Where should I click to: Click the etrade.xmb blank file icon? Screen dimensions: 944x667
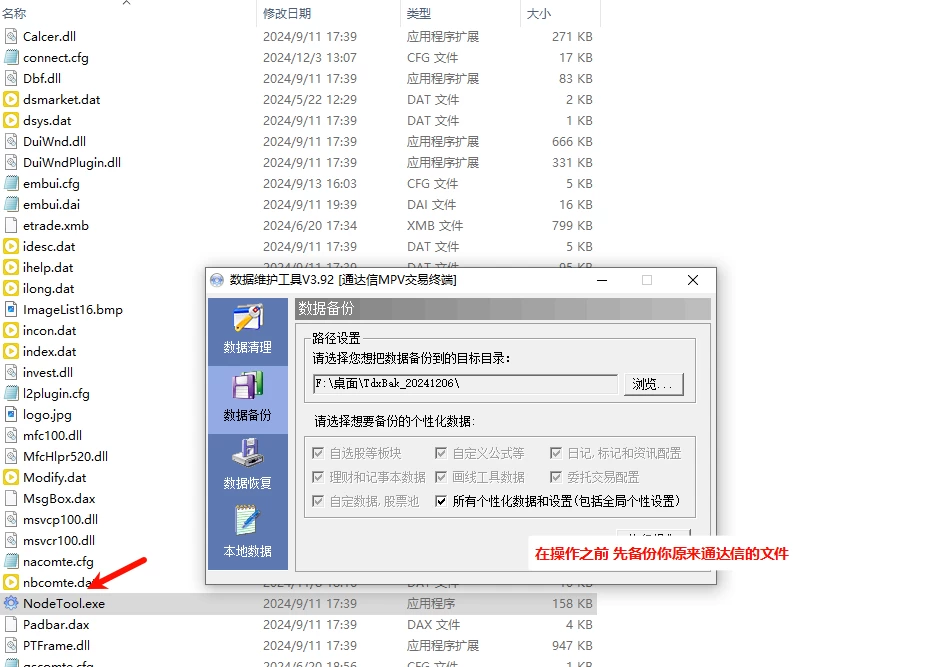(x=11, y=225)
